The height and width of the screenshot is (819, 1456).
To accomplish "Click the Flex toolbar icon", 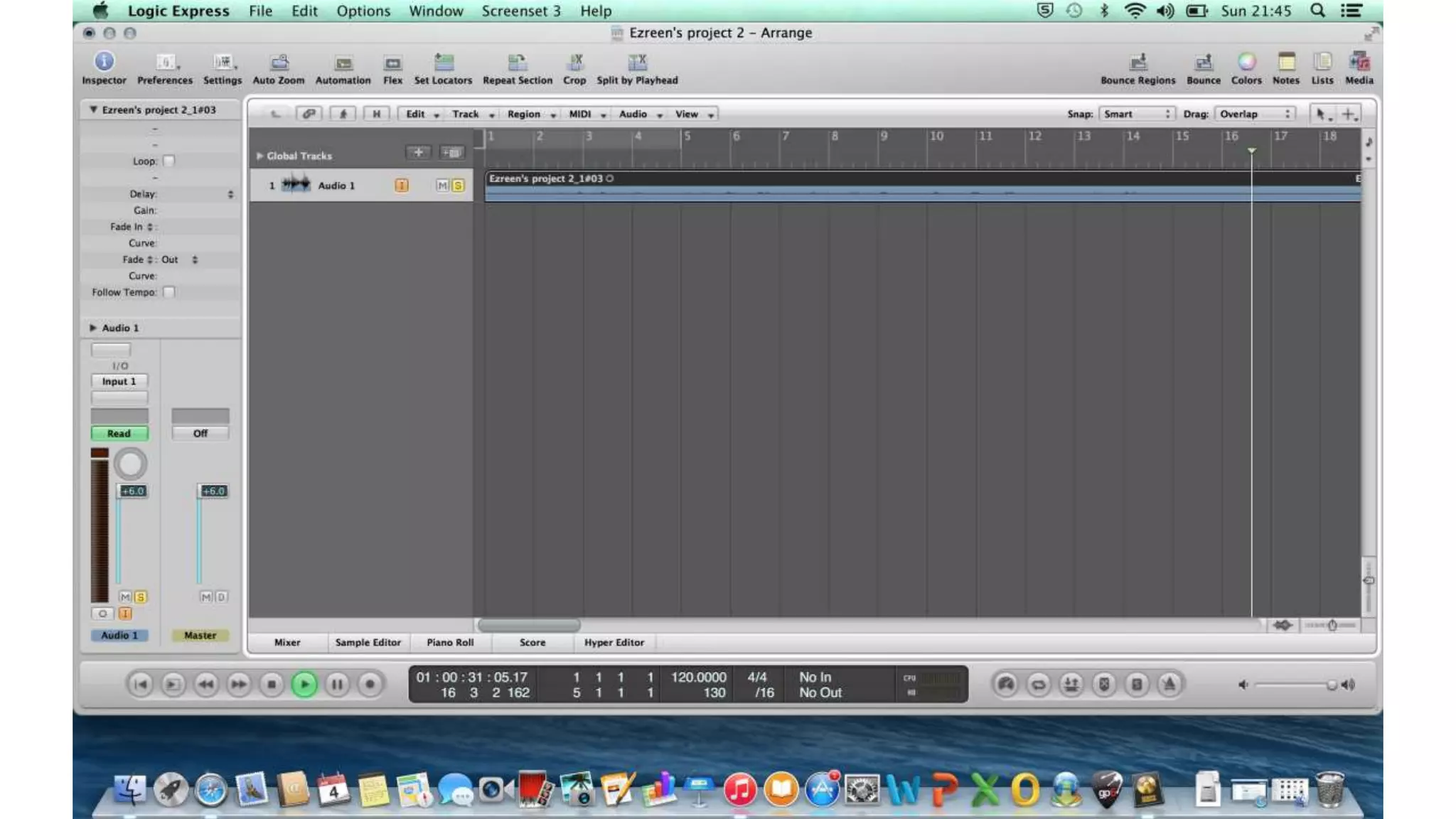I will 392,63.
